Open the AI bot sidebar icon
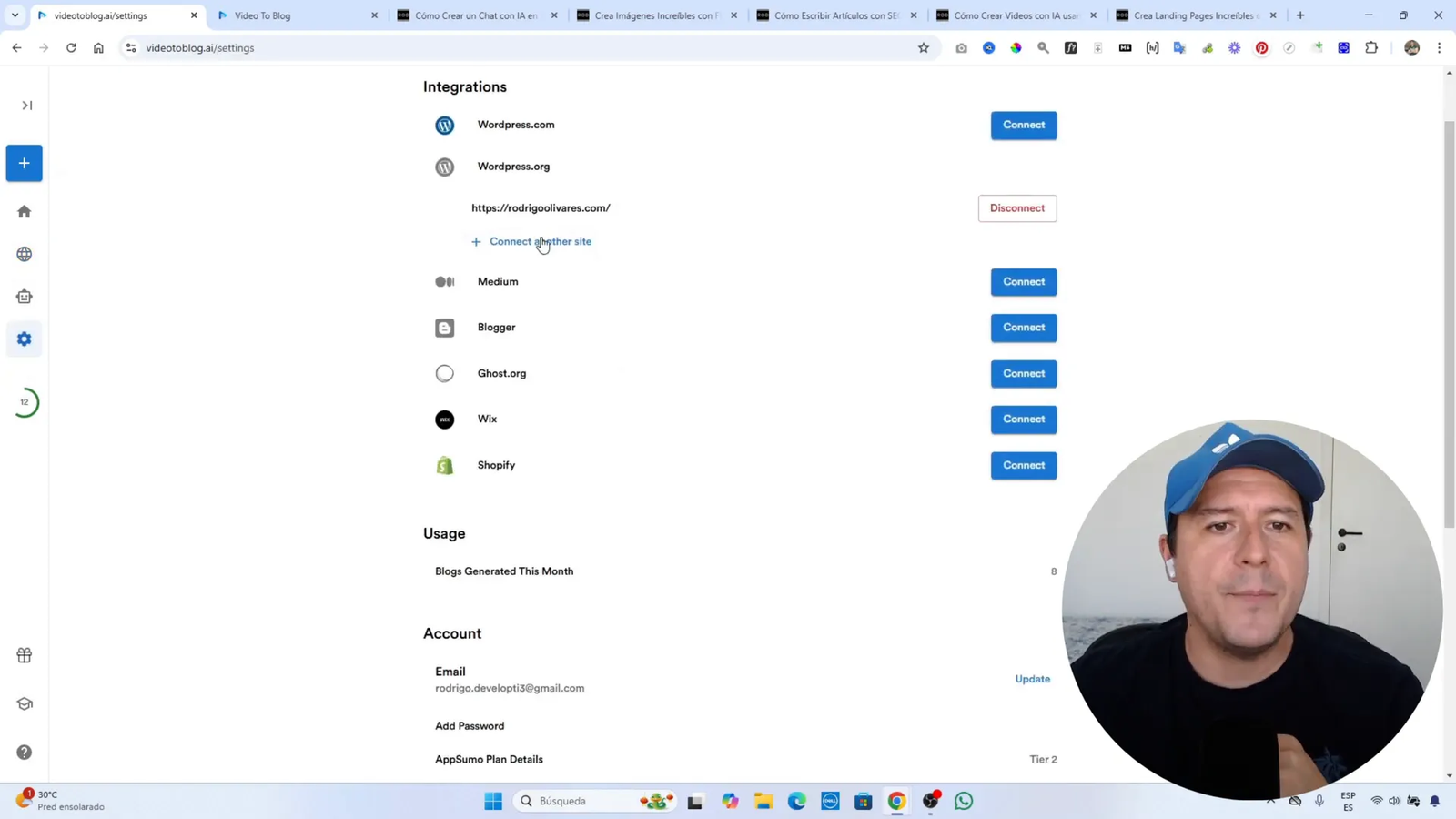Image resolution: width=1456 pixels, height=819 pixels. [x=24, y=296]
